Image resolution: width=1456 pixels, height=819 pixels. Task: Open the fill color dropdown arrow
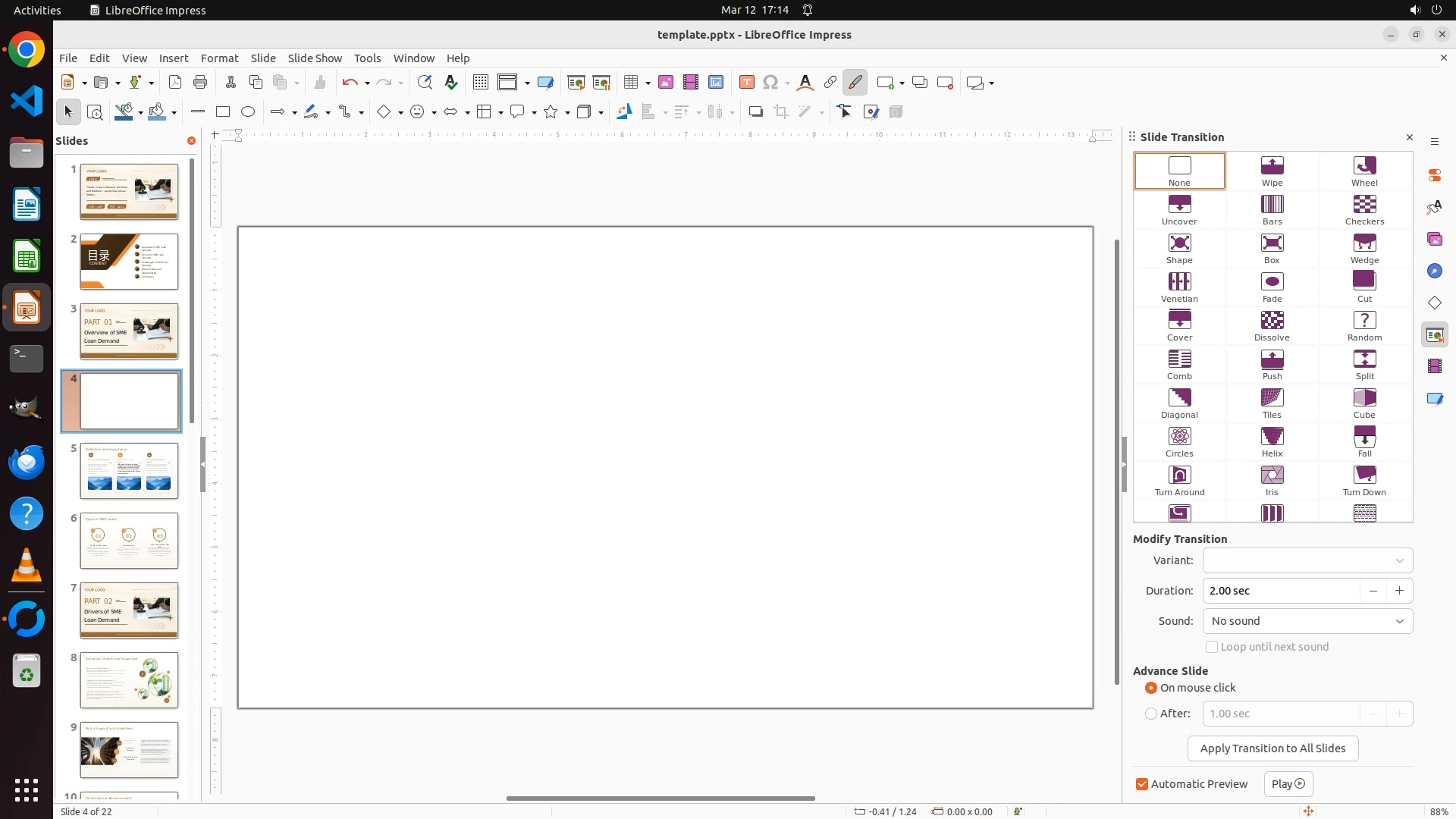click(174, 113)
